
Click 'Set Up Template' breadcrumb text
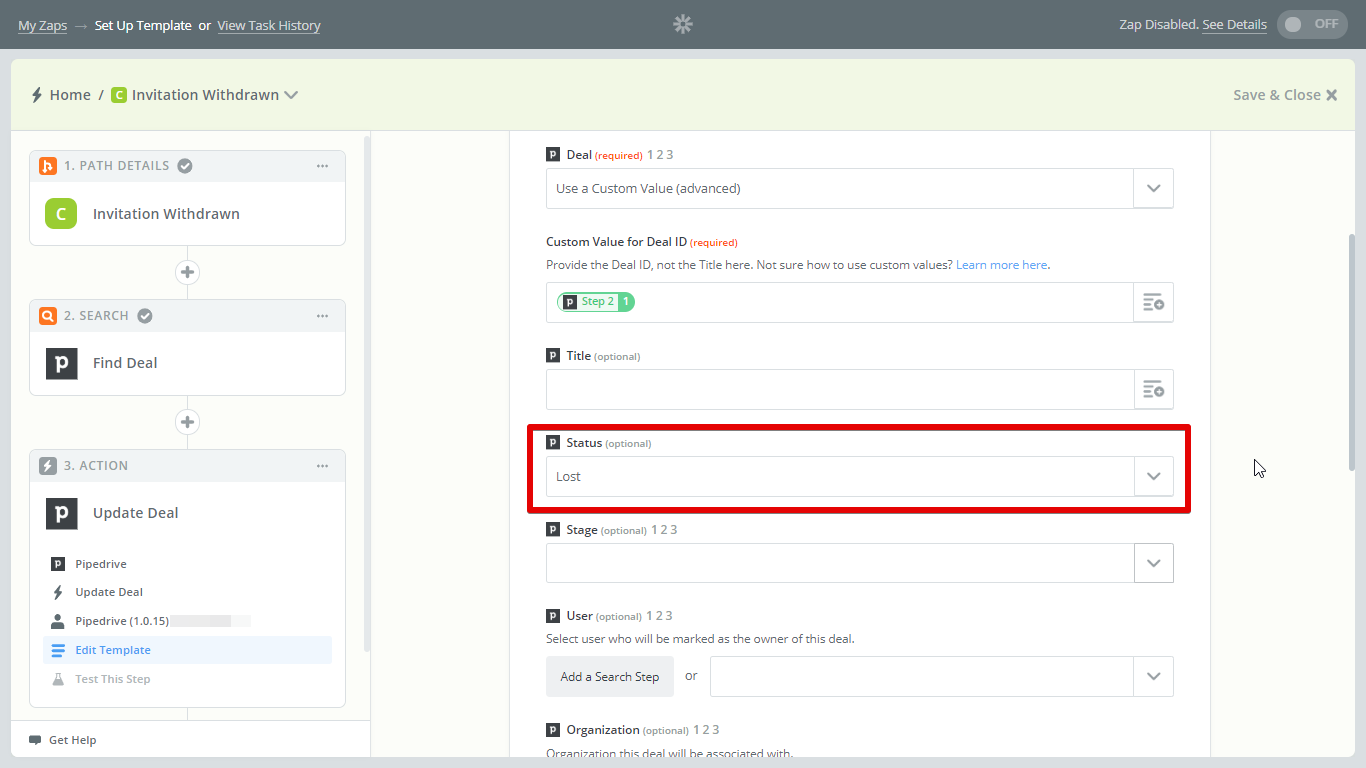coord(143,26)
